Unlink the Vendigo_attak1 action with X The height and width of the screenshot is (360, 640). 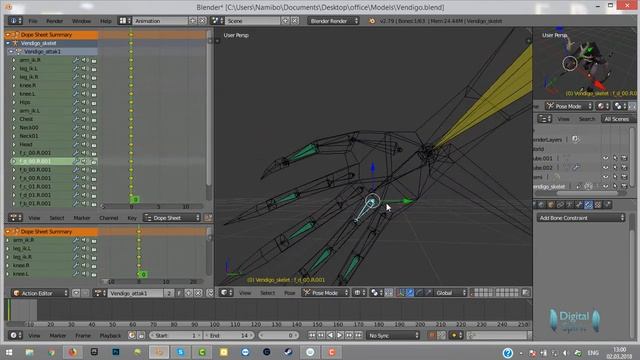tap(198, 293)
